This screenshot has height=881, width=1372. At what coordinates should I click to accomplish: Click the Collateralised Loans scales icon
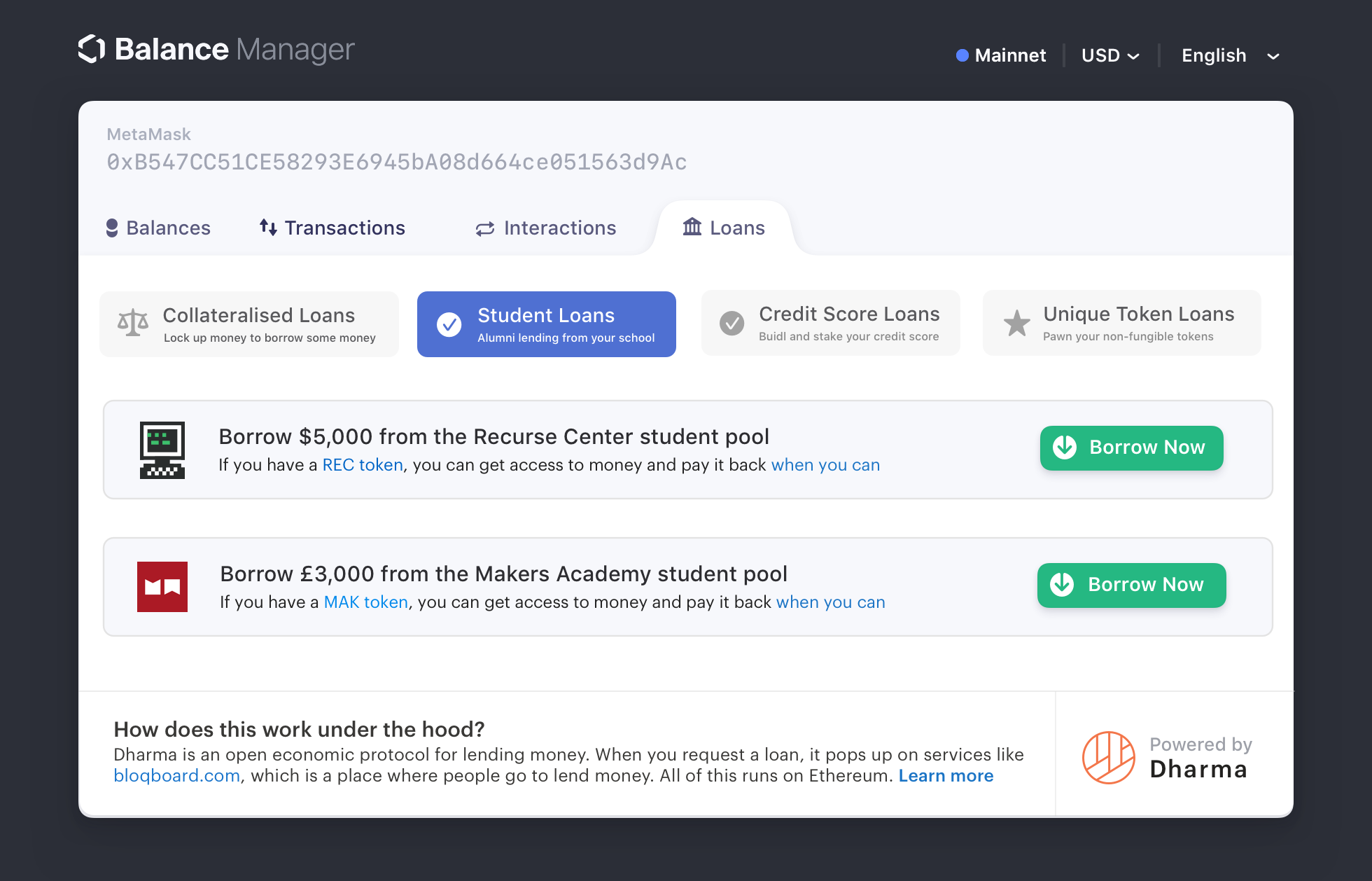coord(132,322)
